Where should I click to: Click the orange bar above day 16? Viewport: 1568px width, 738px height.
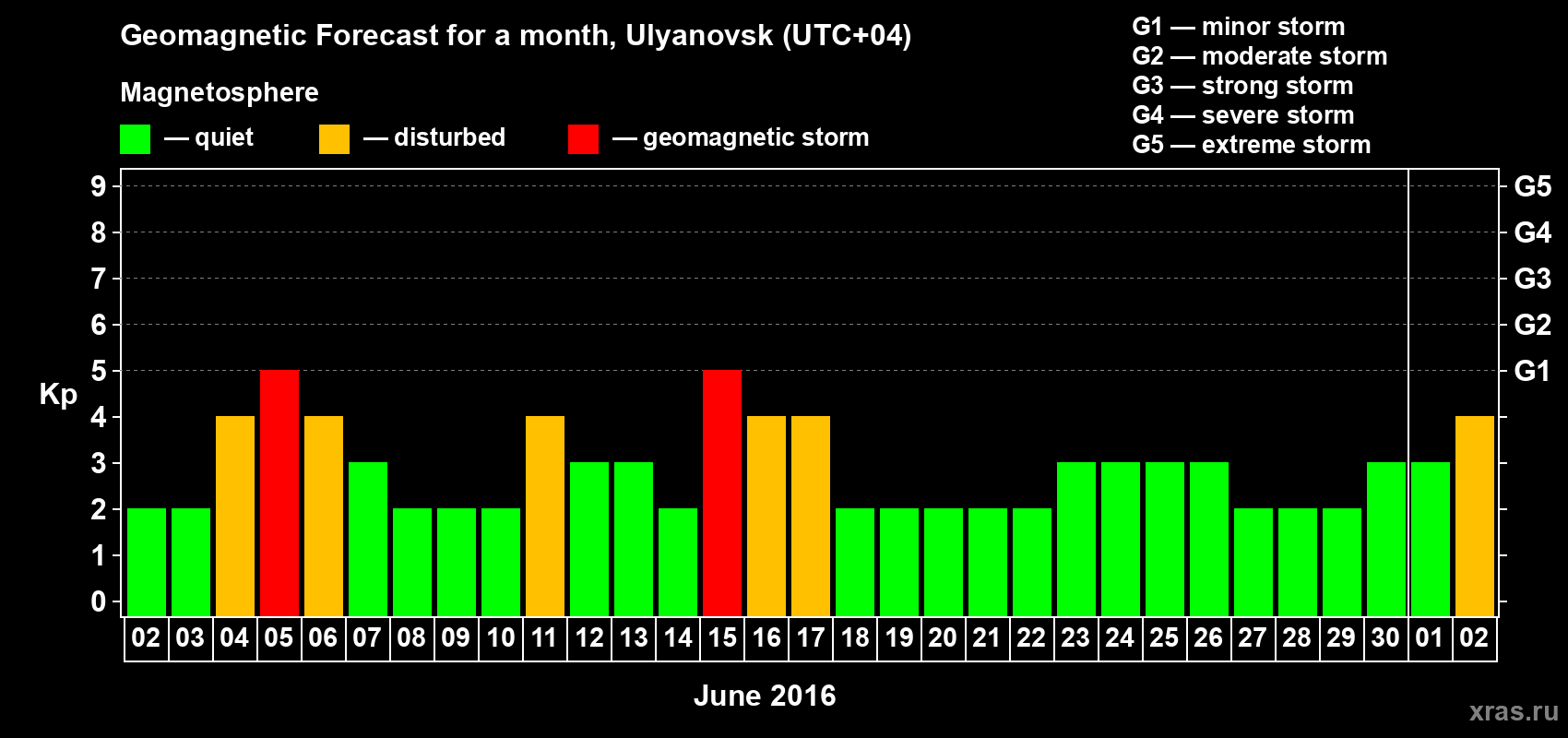pos(766,517)
